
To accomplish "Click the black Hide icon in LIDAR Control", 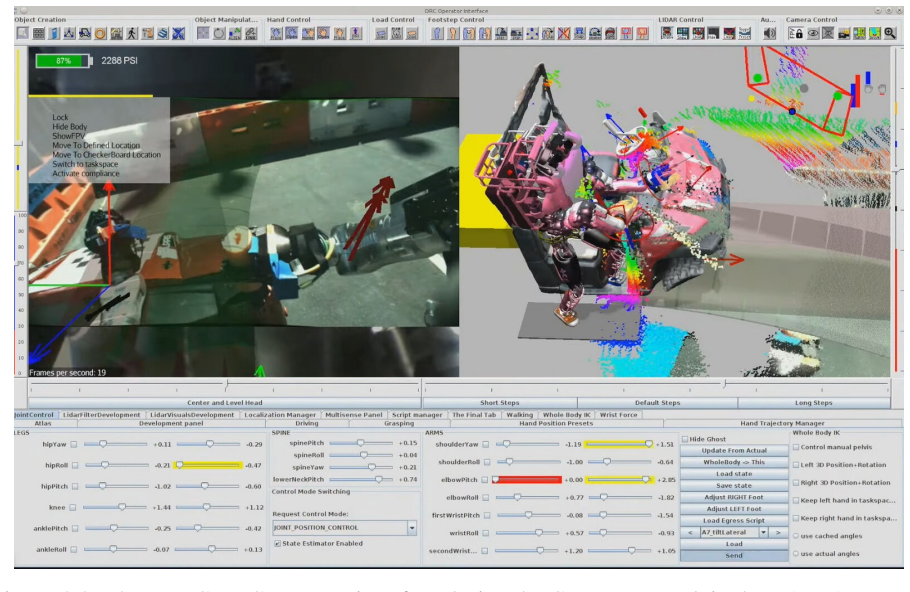I will [713, 33].
